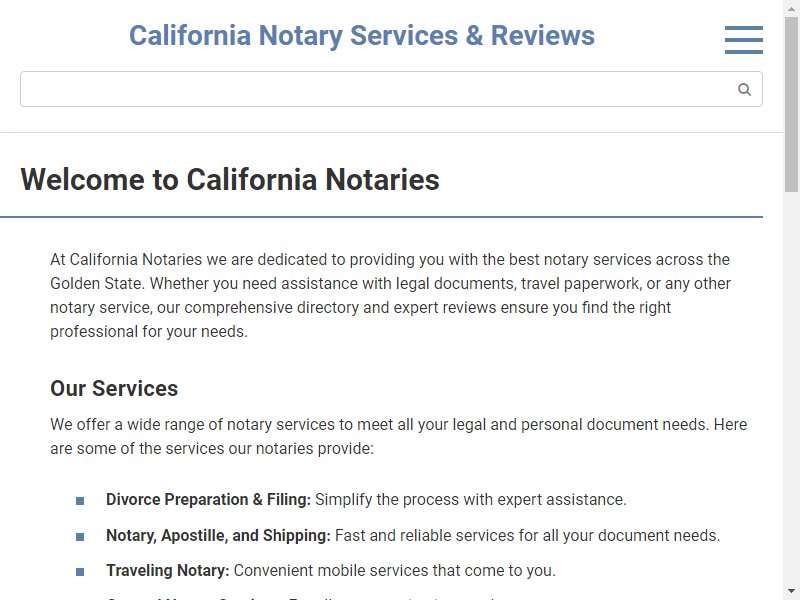The height and width of the screenshot is (600, 800).
Task: Open the California Notary Services & Reviews title link
Action: (x=362, y=35)
